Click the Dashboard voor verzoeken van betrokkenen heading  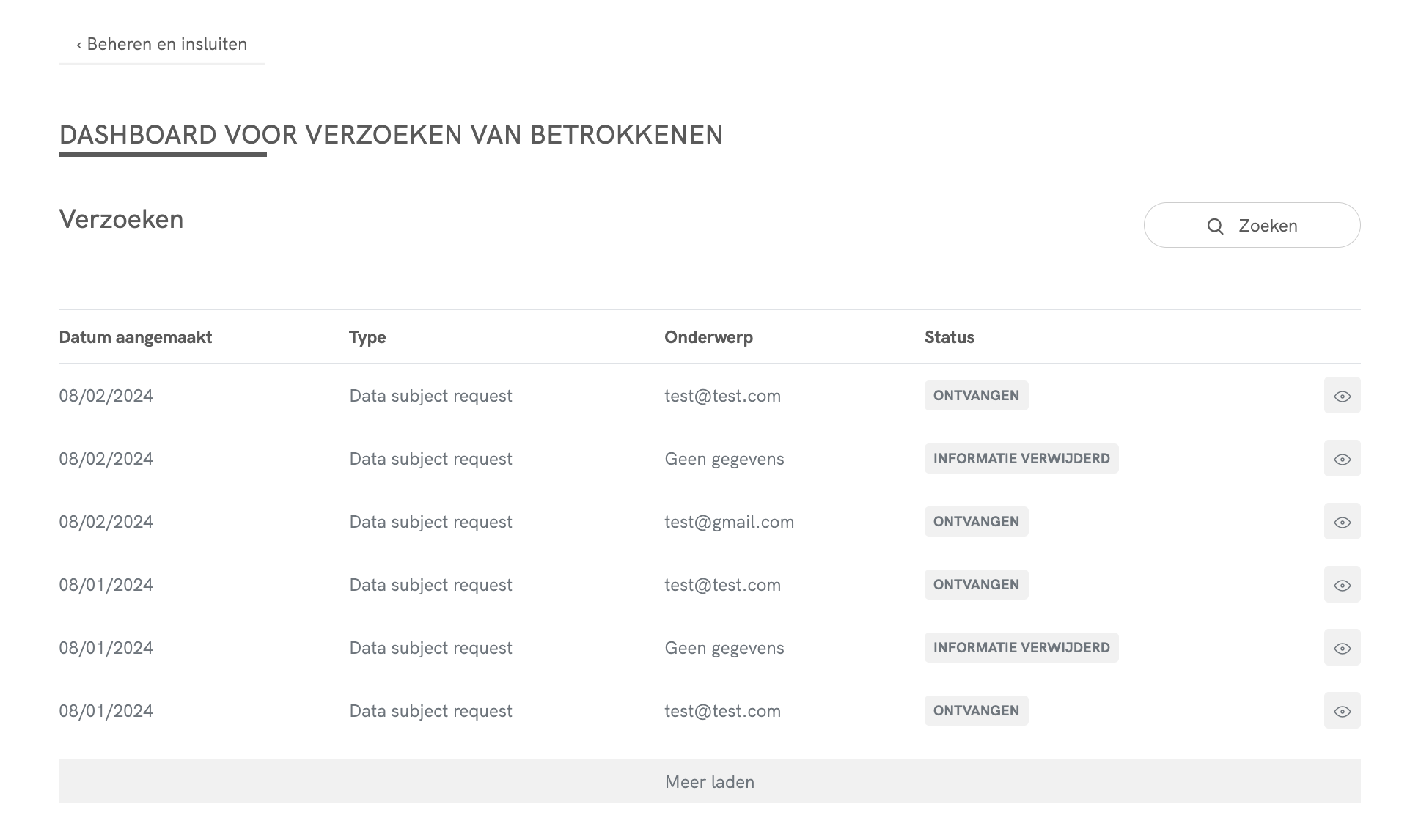[391, 135]
